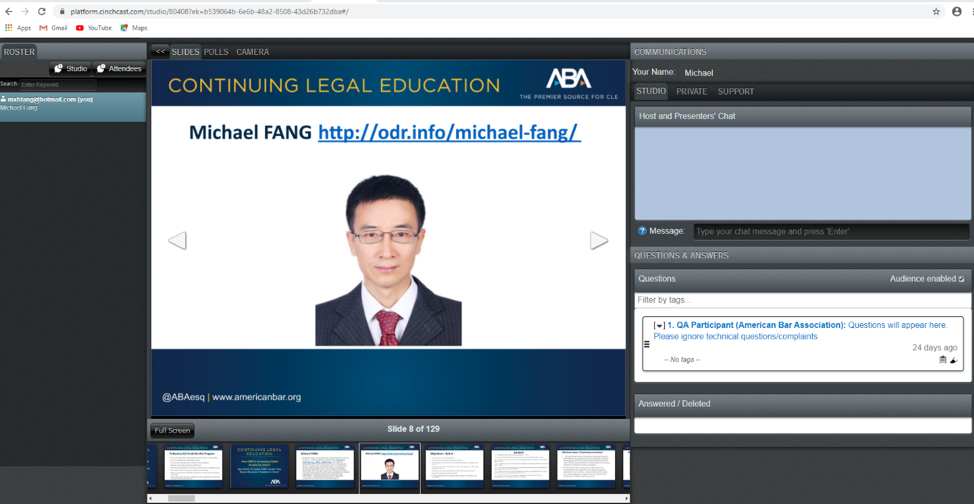Click the roster Search keyword field
Image resolution: width=974 pixels, height=504 pixels.
58,85
